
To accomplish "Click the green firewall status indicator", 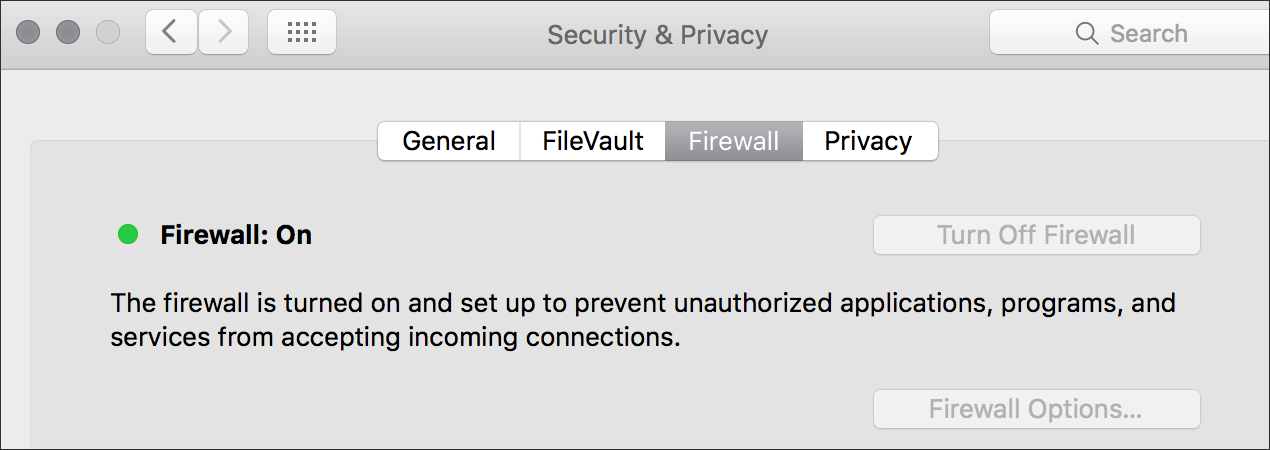I will pos(128,235).
